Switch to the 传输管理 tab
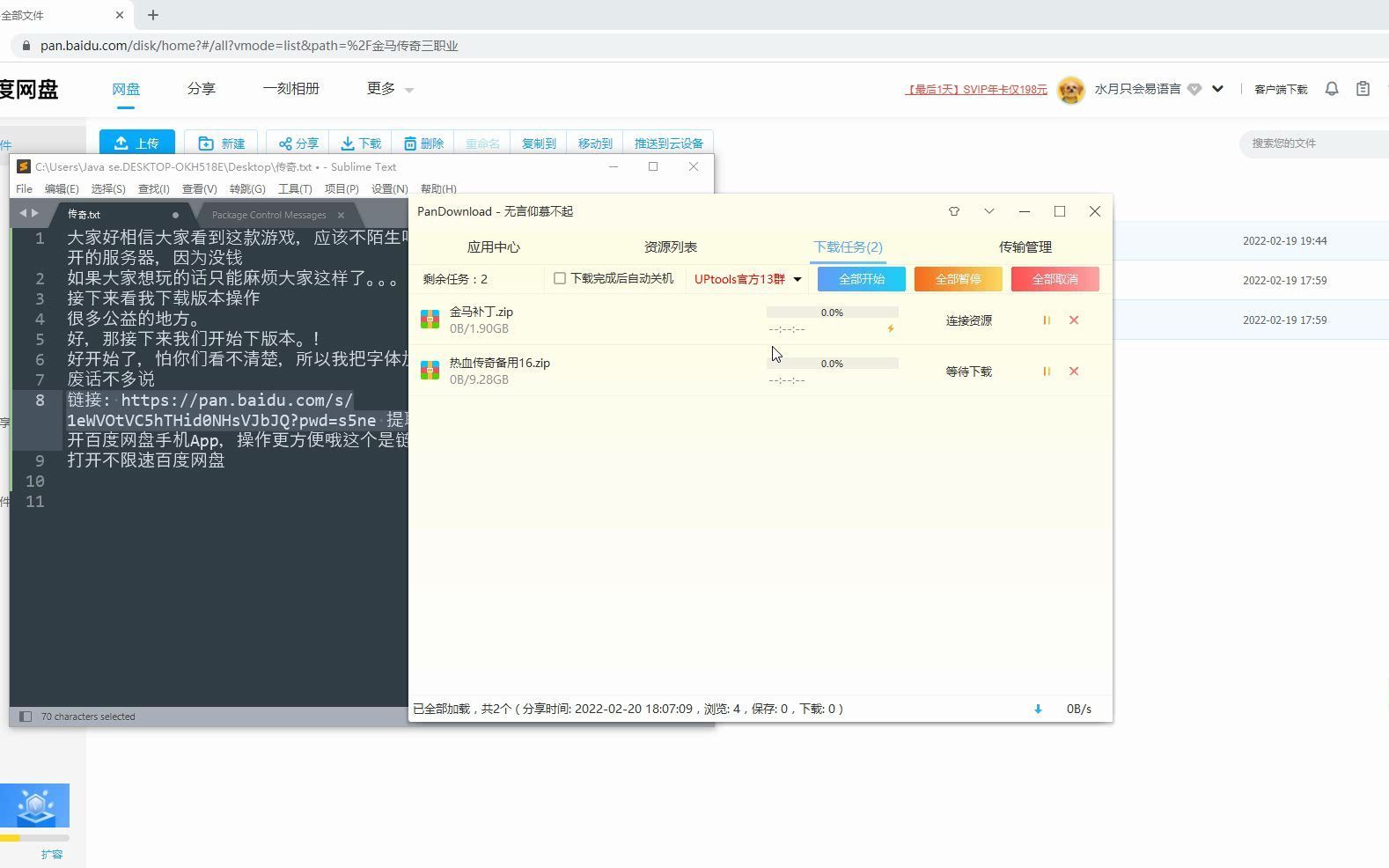This screenshot has height=868, width=1389. tap(1025, 247)
